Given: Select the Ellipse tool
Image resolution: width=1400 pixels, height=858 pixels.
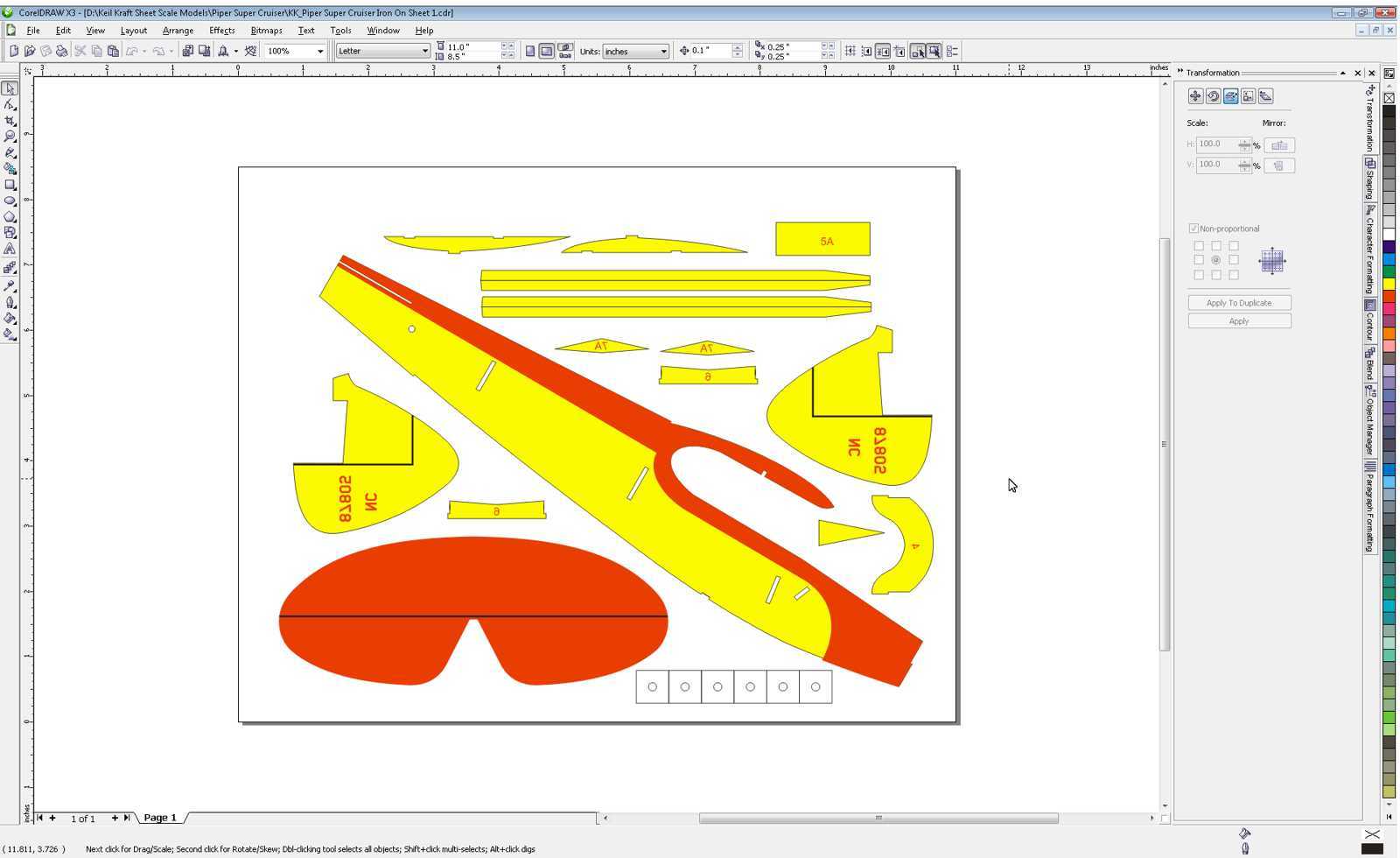Looking at the screenshot, I should pyautogui.click(x=10, y=200).
